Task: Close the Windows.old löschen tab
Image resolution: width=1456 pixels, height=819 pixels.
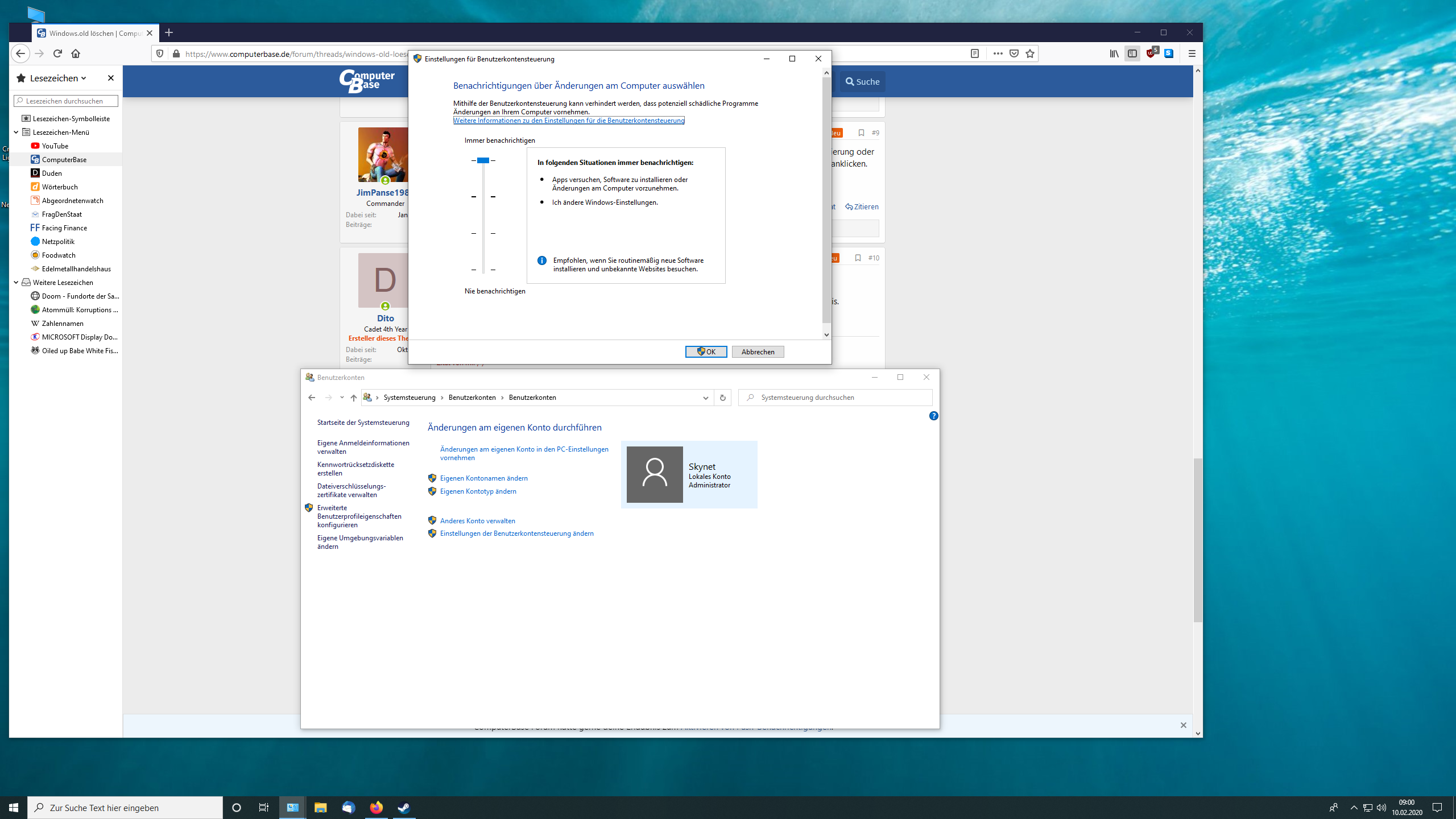Action: point(150,33)
